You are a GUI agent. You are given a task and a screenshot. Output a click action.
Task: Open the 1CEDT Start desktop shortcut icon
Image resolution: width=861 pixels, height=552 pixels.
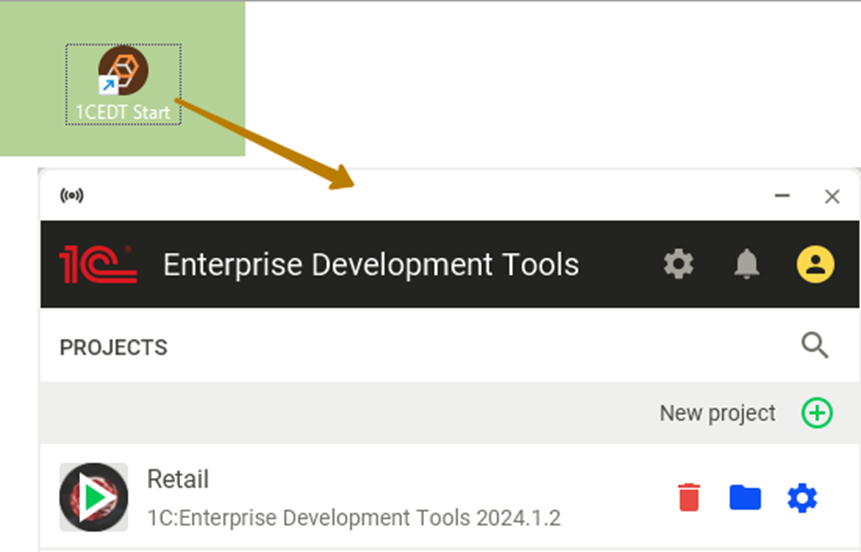pyautogui.click(x=123, y=71)
